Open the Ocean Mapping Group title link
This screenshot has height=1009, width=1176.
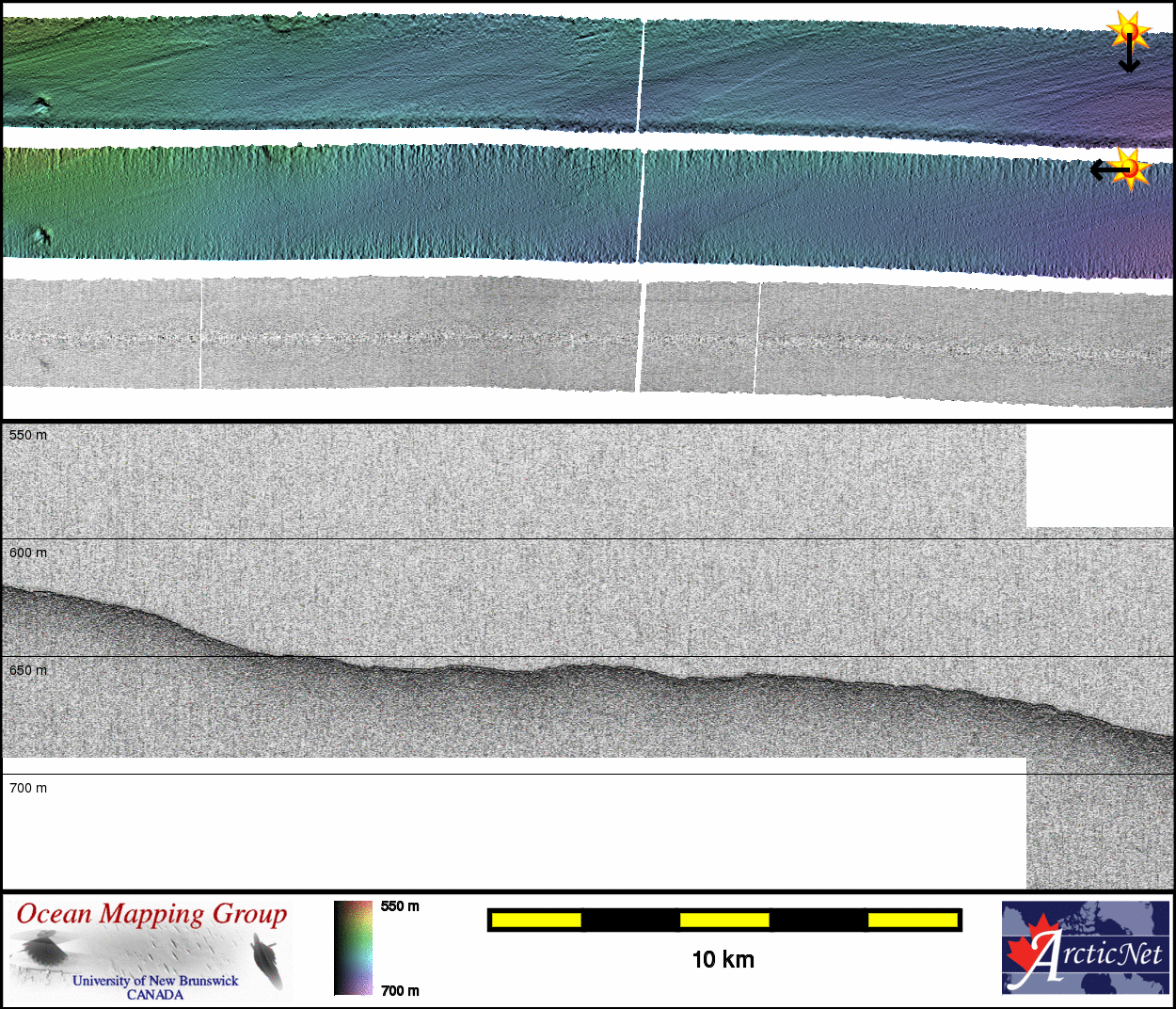click(x=151, y=914)
